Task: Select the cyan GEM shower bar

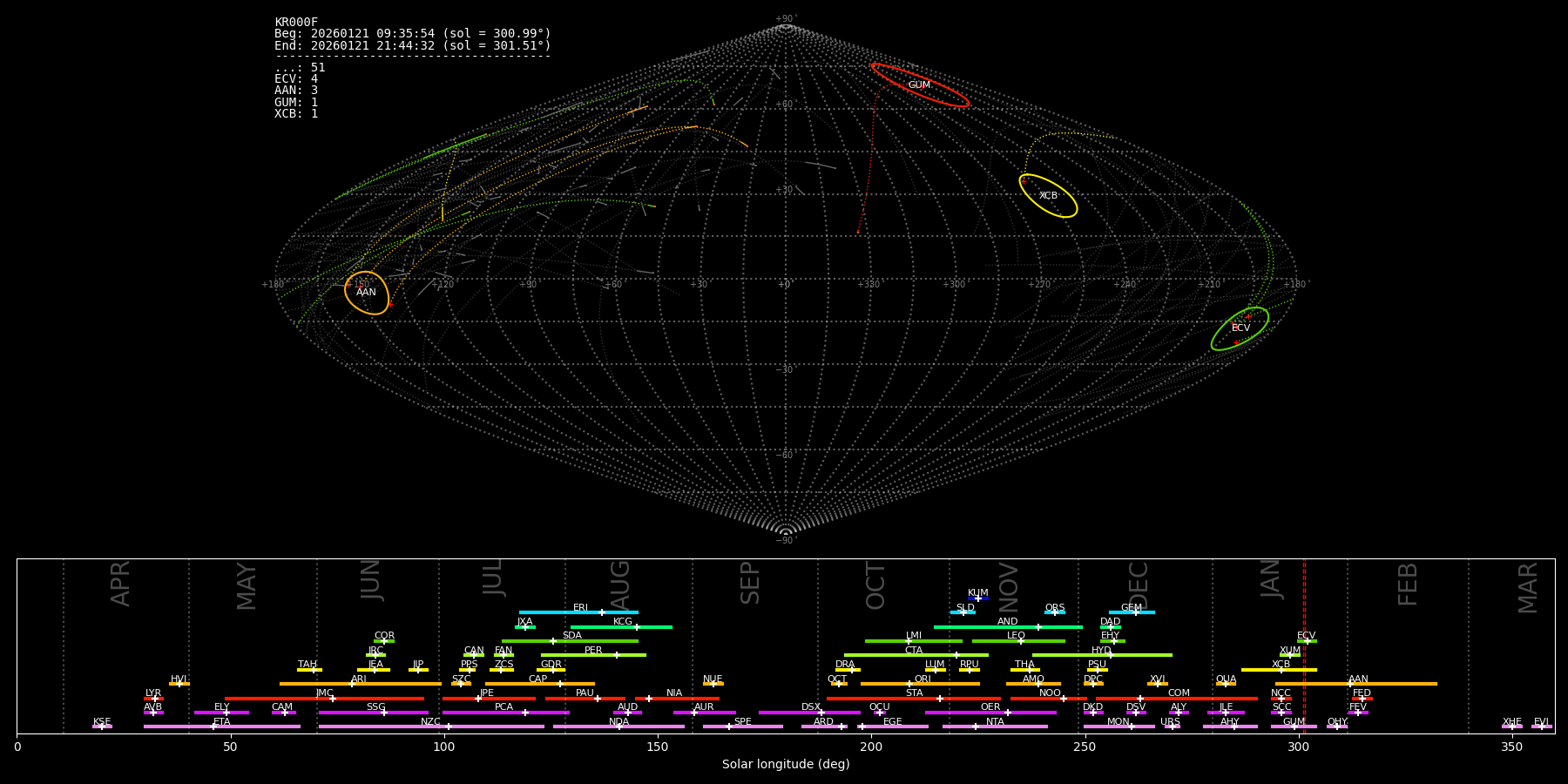Action: pyautogui.click(x=1132, y=612)
